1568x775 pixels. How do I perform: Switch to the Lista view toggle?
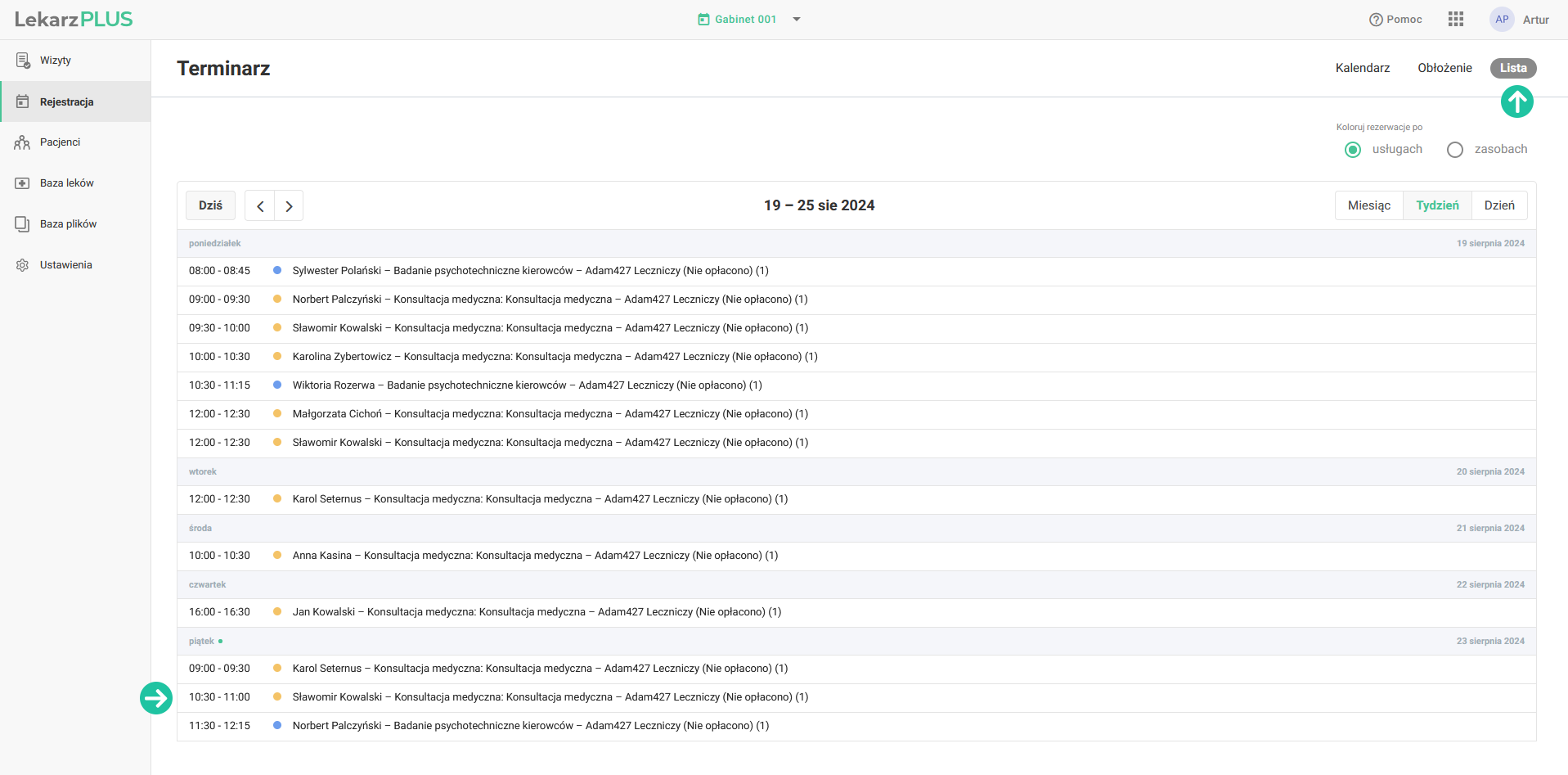tap(1512, 68)
